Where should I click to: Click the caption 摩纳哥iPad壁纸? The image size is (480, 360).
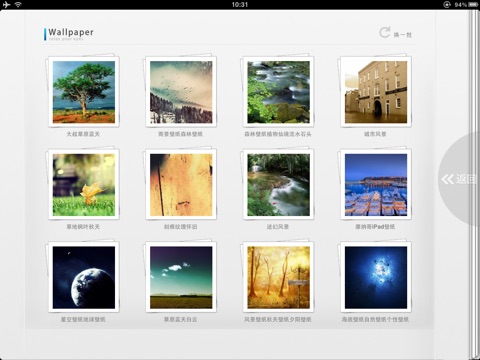point(375,227)
